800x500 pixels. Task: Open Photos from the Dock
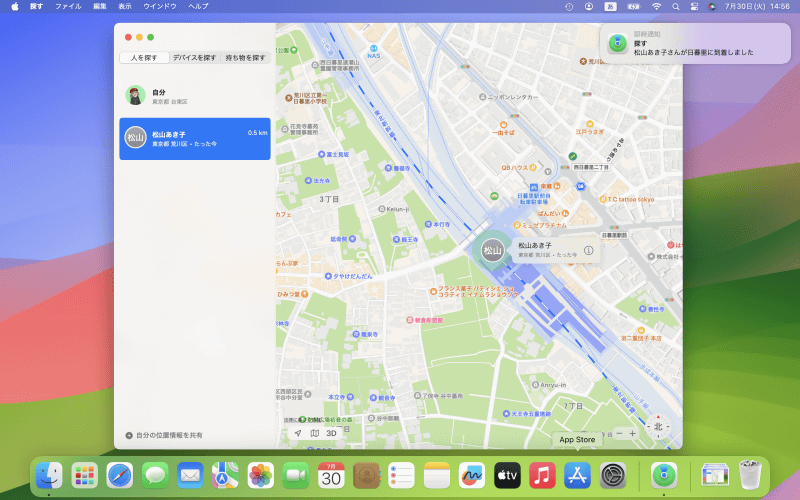pyautogui.click(x=261, y=476)
